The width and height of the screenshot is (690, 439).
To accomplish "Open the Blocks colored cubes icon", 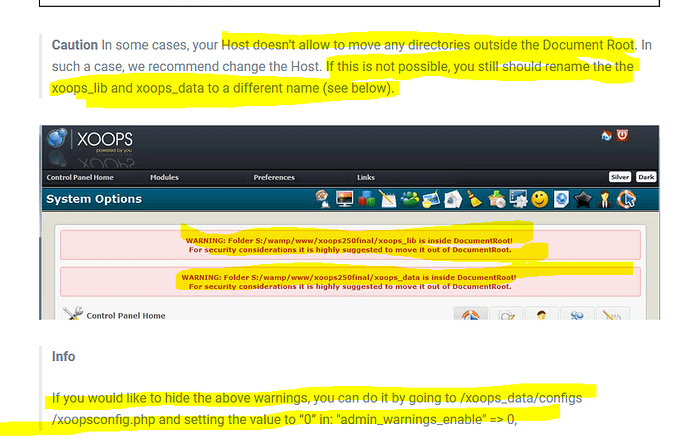I will (x=366, y=199).
